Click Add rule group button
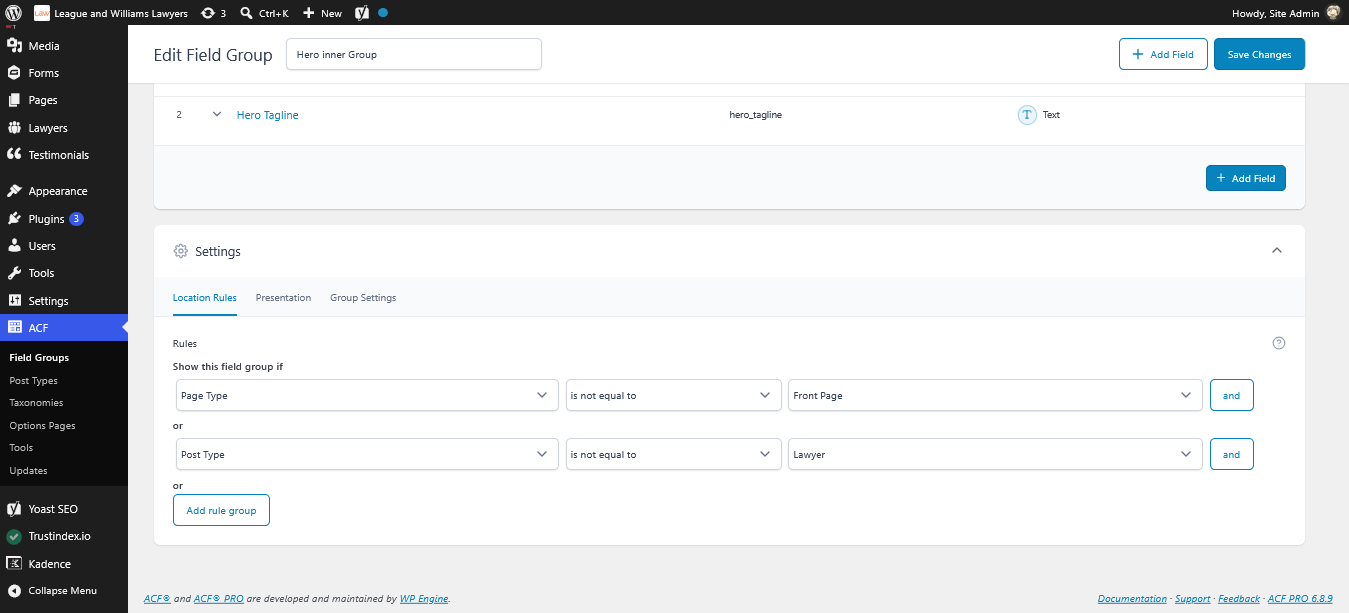The image size is (1349, 613). point(221,510)
